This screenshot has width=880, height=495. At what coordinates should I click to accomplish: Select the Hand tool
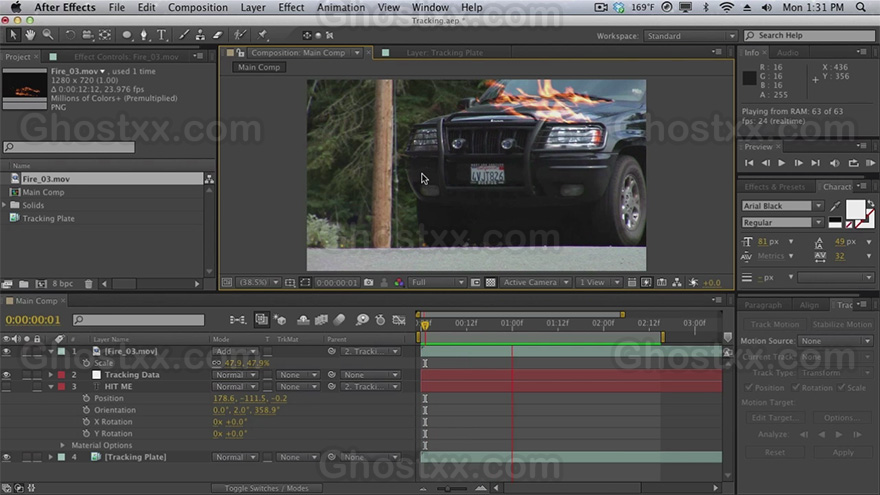pos(30,35)
